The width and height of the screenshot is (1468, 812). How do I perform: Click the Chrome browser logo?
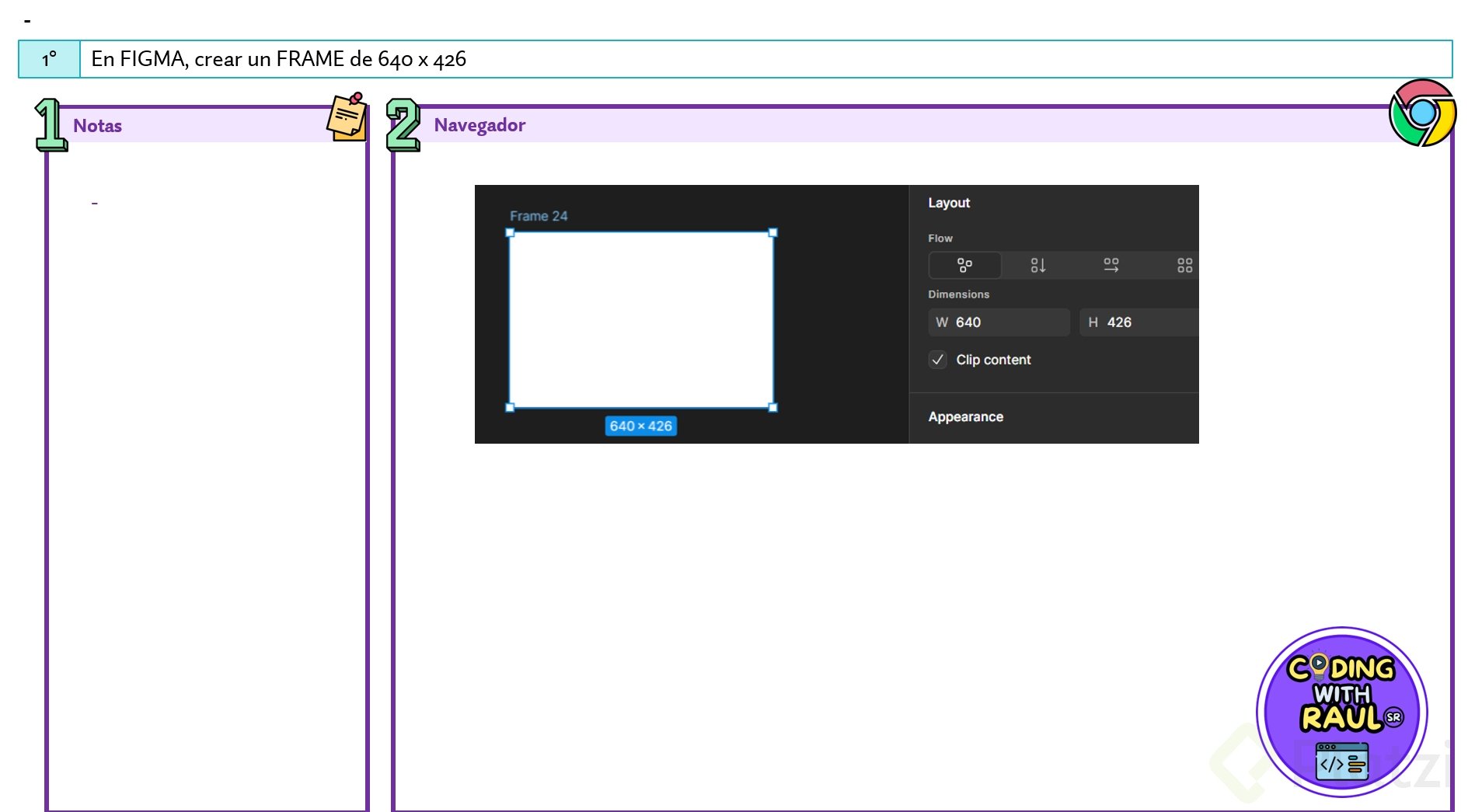[x=1422, y=113]
